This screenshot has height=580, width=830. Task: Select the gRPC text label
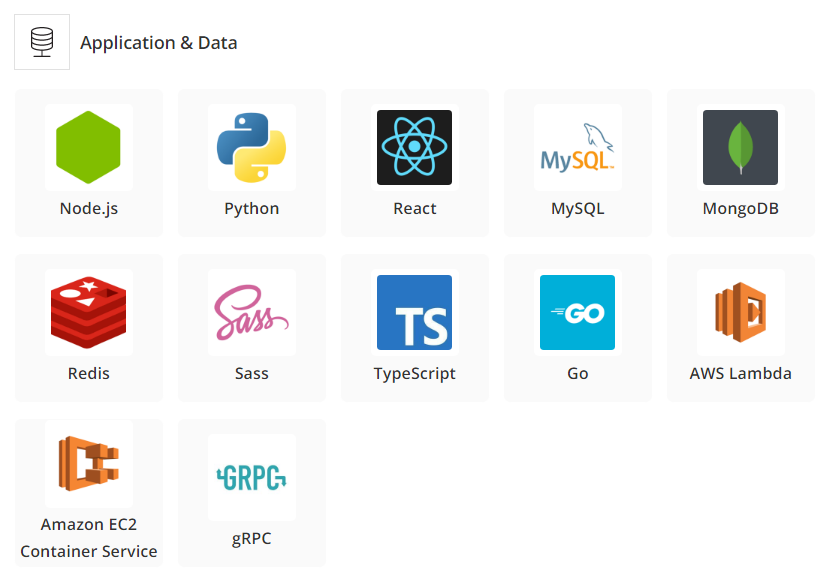(251, 539)
